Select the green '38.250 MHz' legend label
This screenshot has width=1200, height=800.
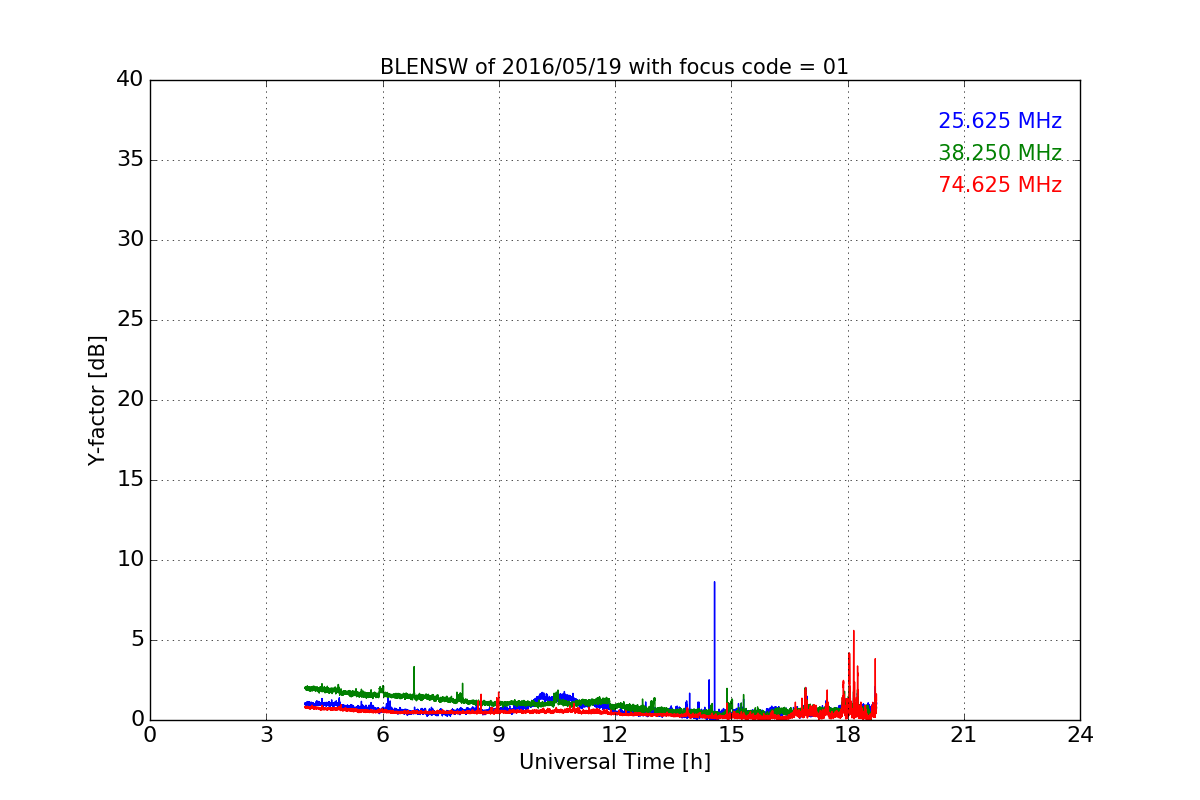1000,153
